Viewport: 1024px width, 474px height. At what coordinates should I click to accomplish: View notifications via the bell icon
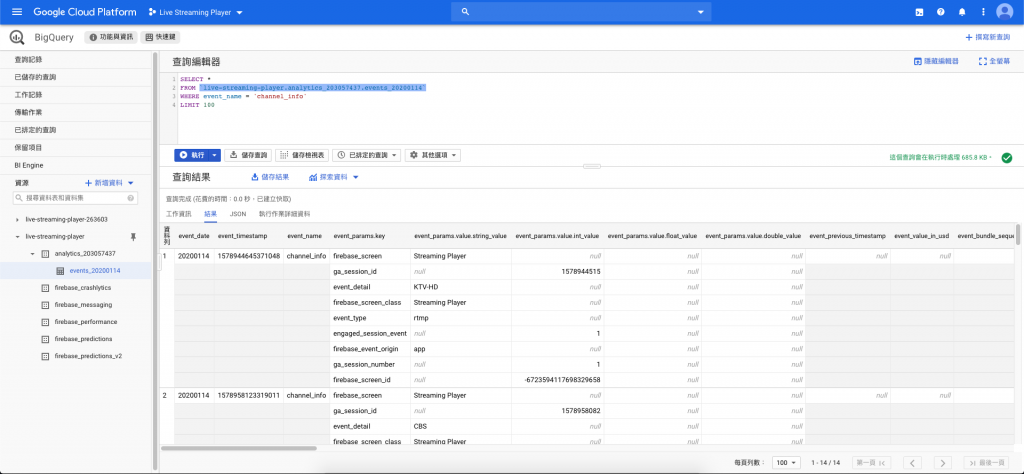(x=962, y=12)
